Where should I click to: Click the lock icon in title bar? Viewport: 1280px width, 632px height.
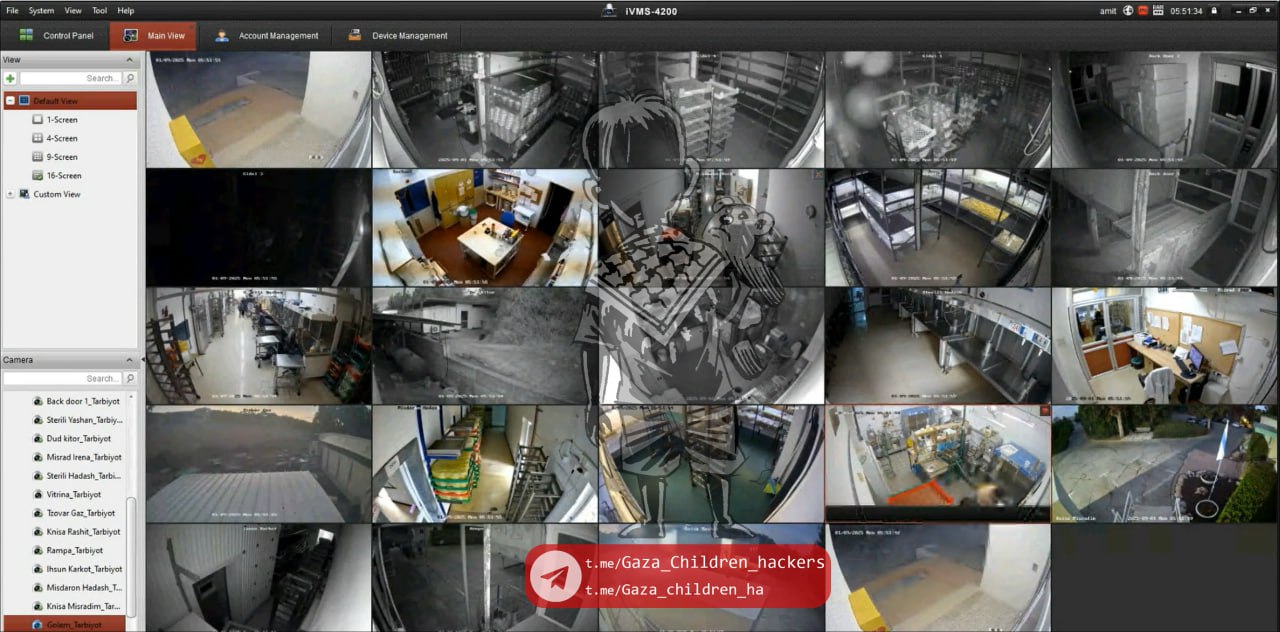pyautogui.click(x=1214, y=10)
